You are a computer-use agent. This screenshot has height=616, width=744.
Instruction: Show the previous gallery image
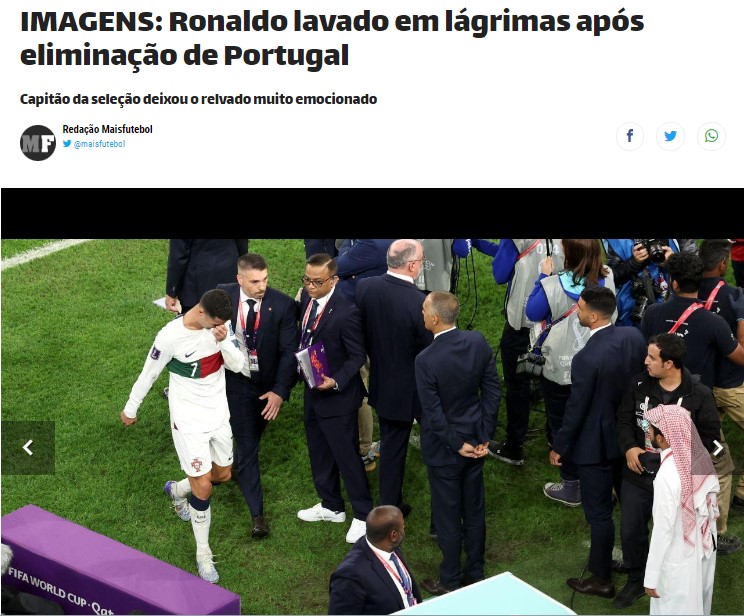click(28, 447)
